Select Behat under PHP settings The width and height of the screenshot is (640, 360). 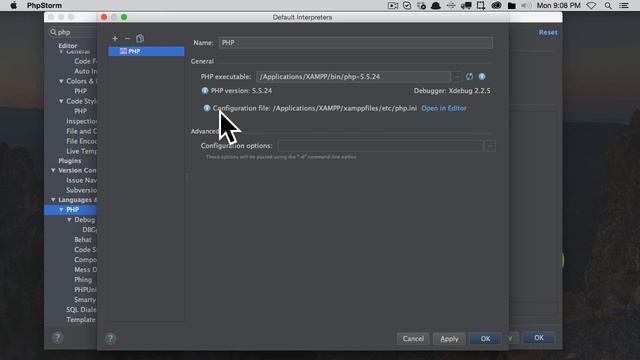click(x=83, y=240)
